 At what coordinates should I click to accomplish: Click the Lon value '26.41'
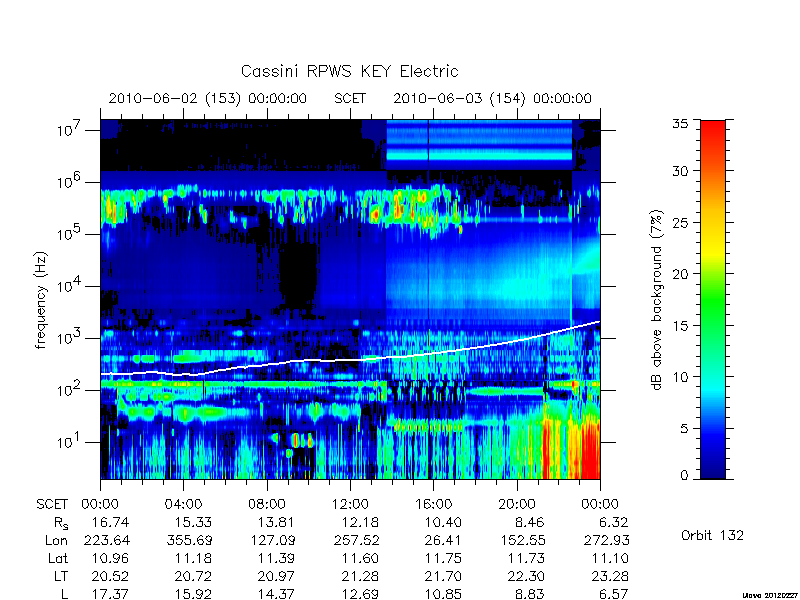click(443, 540)
